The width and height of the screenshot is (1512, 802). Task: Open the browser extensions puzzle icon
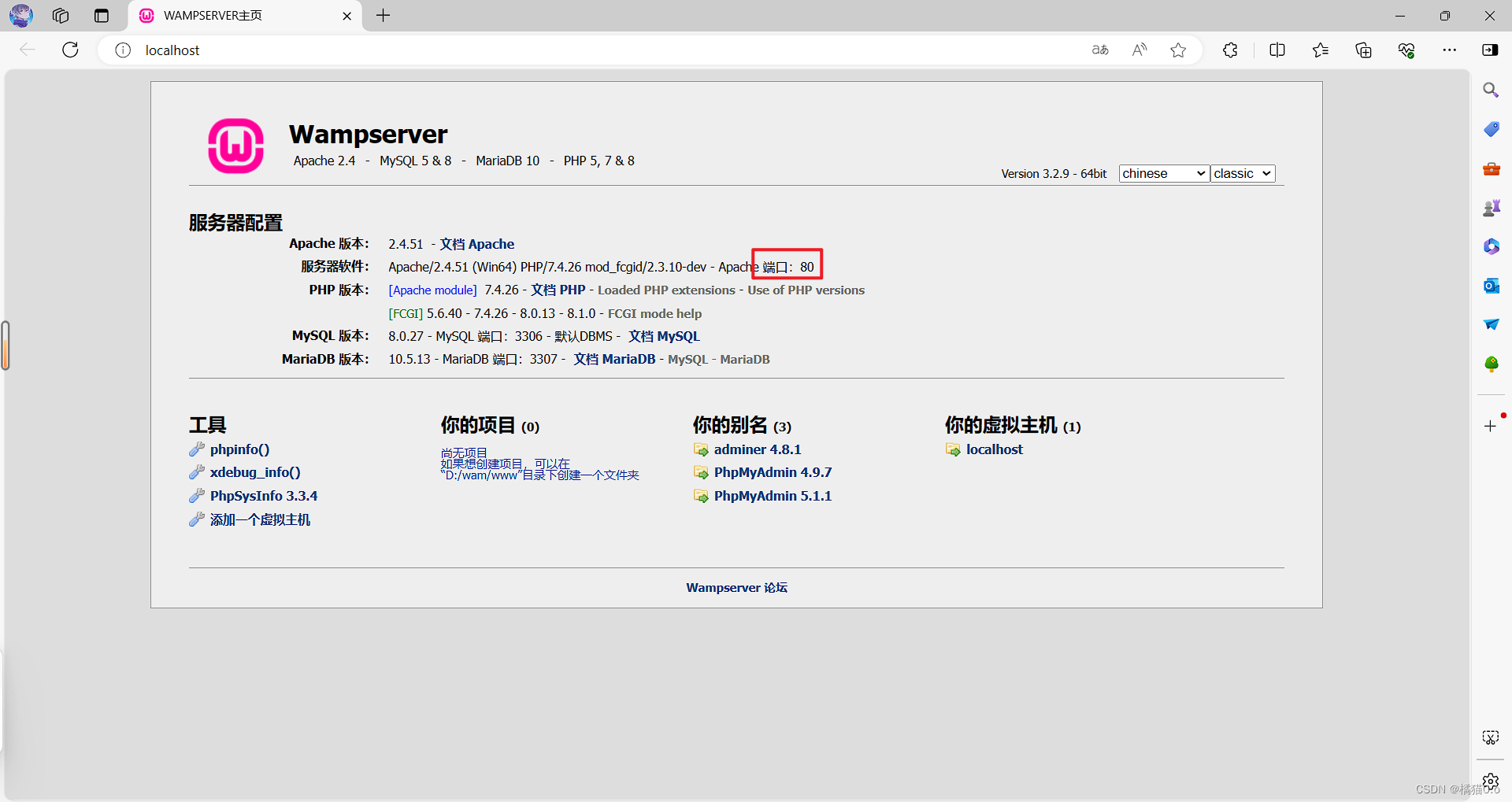point(1230,50)
